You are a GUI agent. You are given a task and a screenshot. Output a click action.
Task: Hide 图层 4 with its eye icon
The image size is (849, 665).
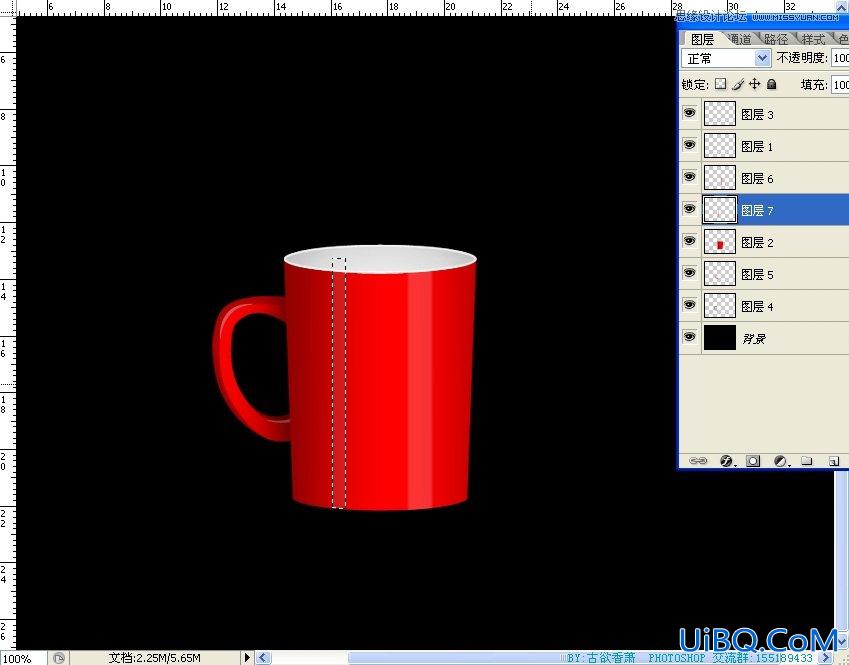[x=689, y=304]
